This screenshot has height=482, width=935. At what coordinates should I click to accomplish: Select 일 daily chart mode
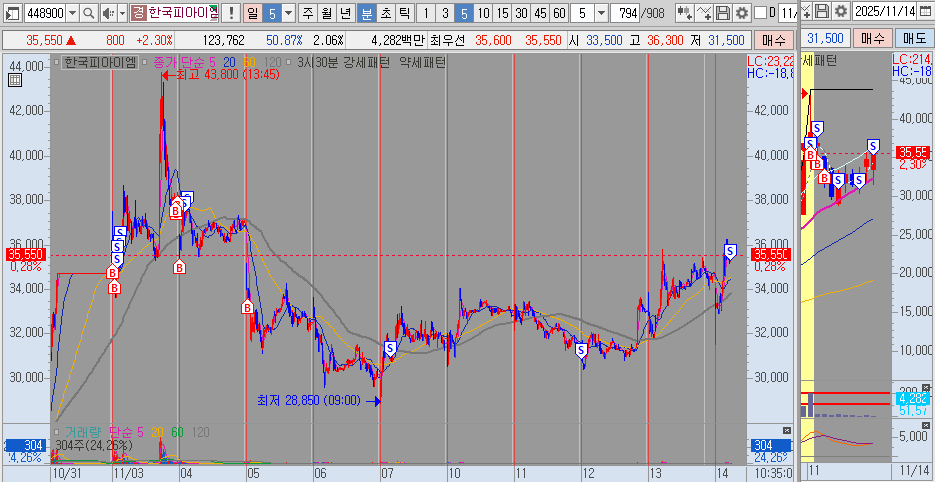(253, 13)
